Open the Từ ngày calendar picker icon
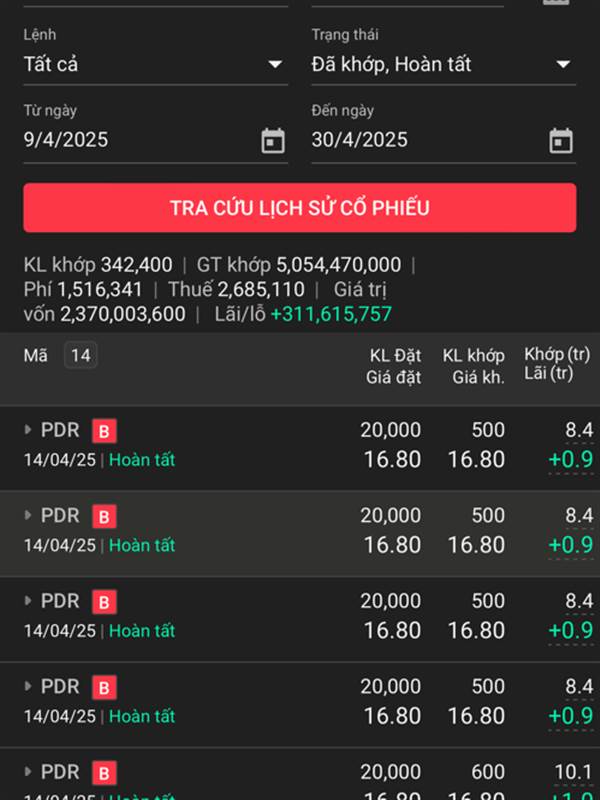Screen dimensions: 600x800 [273, 141]
